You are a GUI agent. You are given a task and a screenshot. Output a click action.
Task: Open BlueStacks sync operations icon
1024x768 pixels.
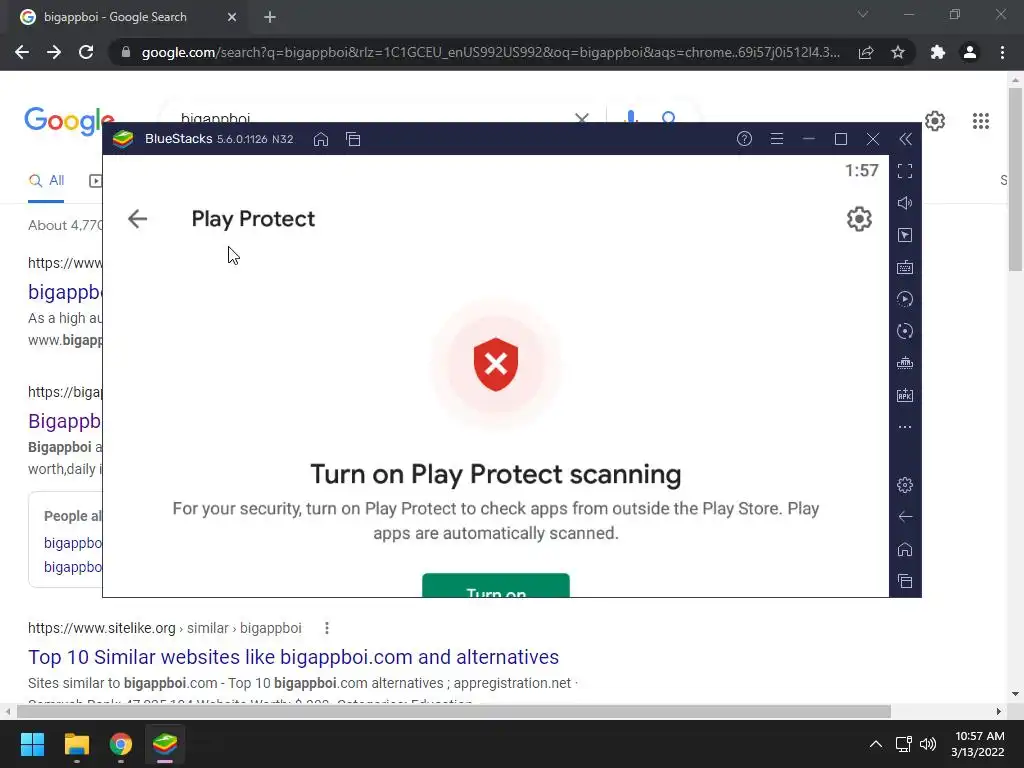pos(904,299)
